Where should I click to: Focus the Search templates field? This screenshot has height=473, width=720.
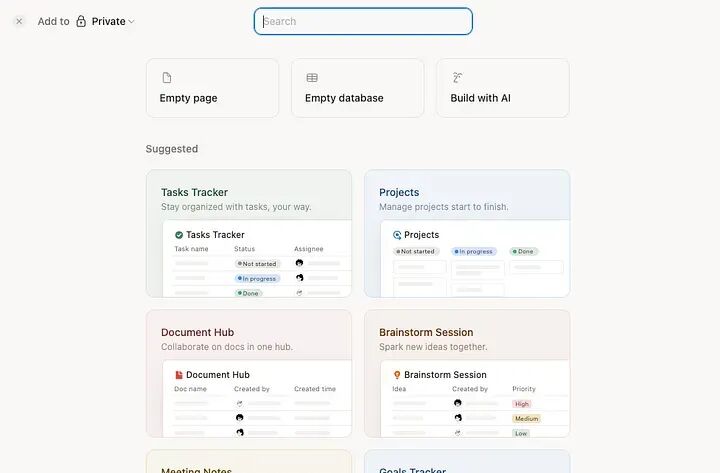[x=363, y=21]
